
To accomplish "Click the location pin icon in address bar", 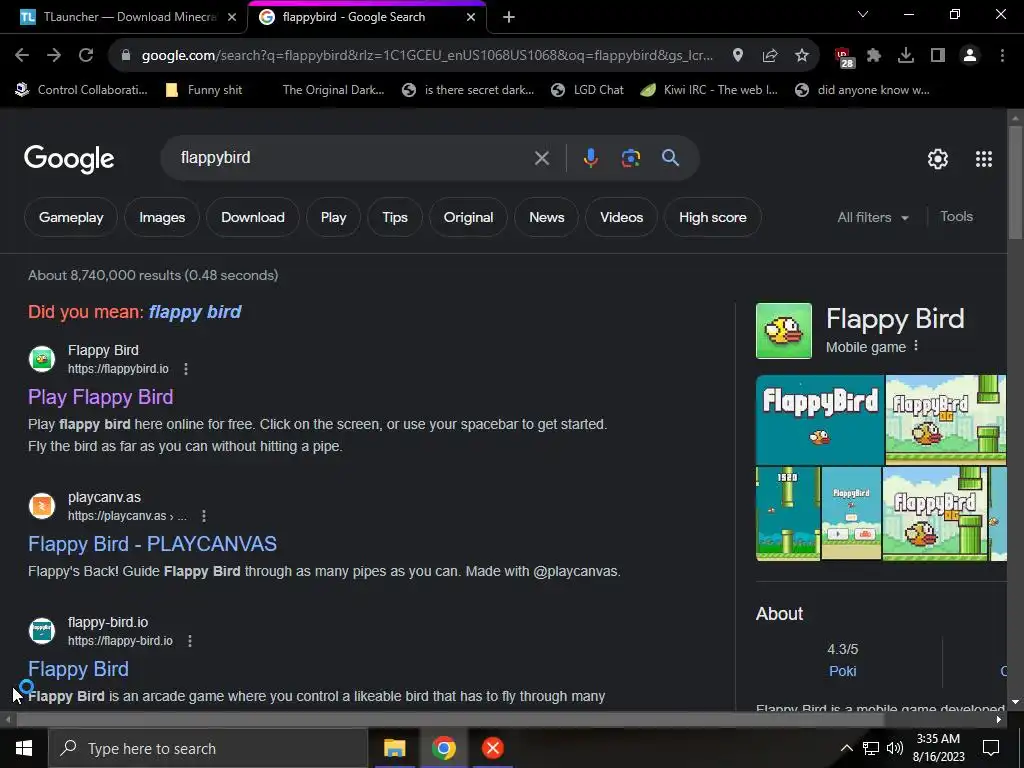I will click(x=738, y=56).
